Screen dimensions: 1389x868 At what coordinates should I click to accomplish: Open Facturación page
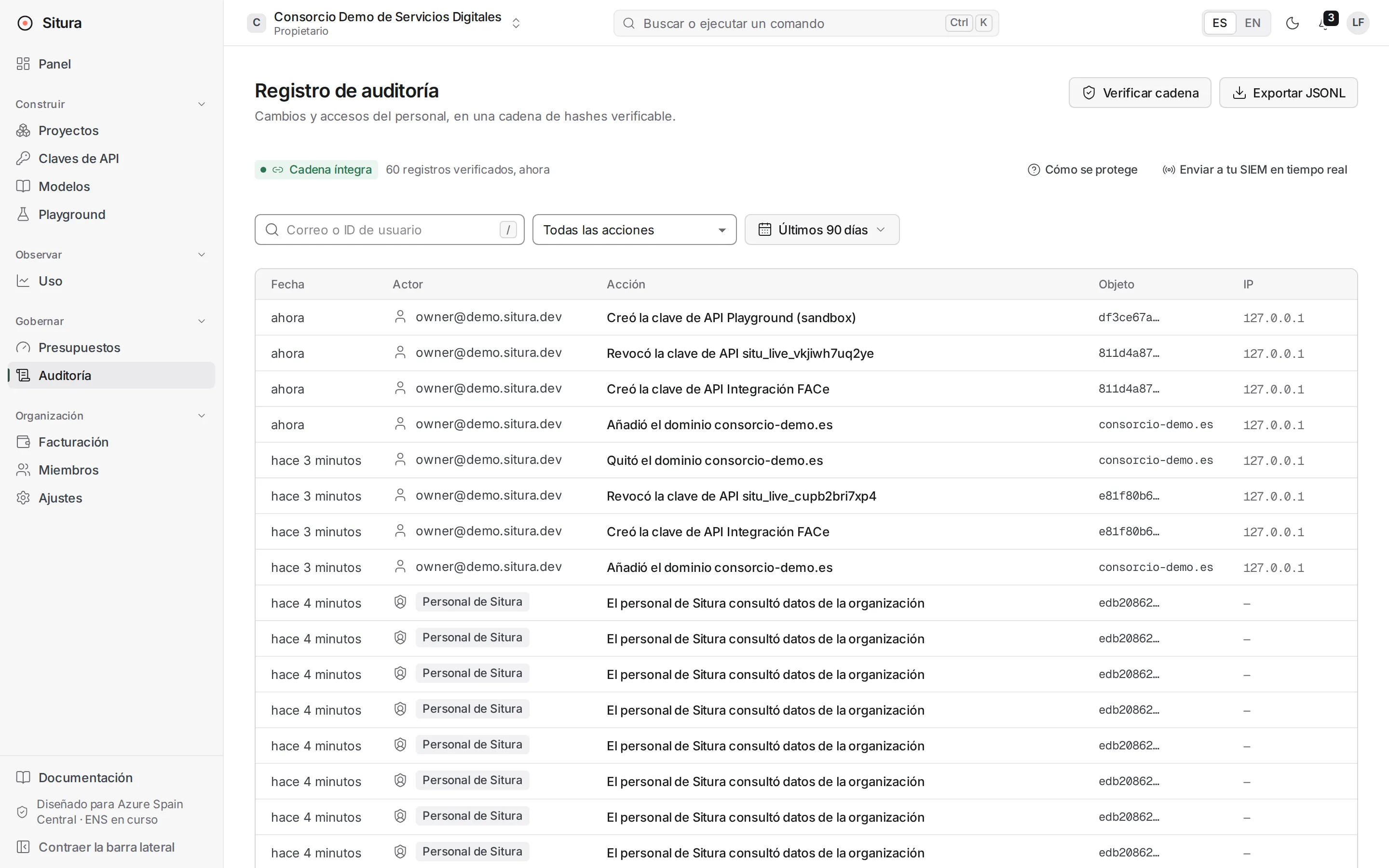coord(112,442)
